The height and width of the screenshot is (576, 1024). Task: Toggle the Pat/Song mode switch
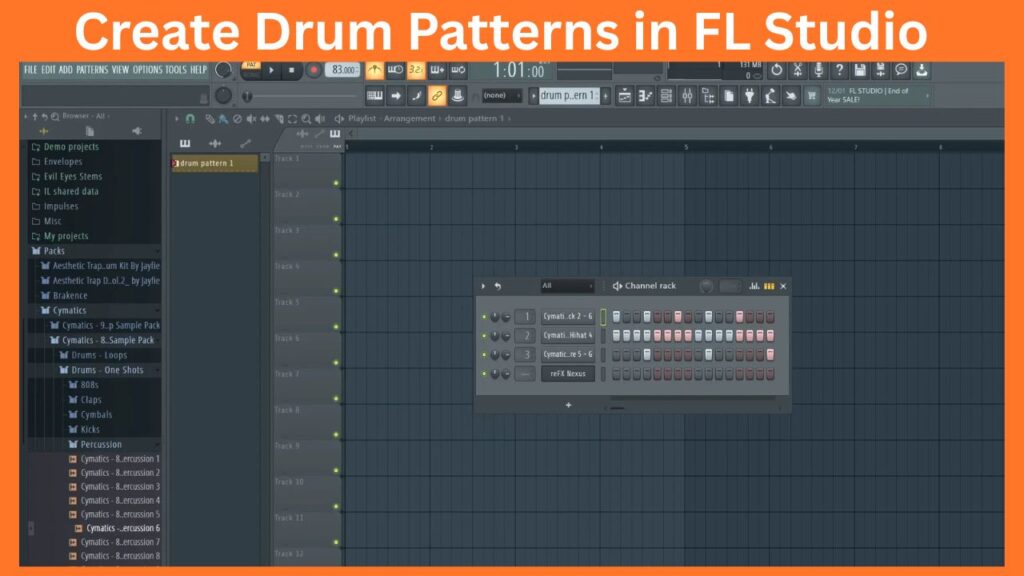pos(251,70)
